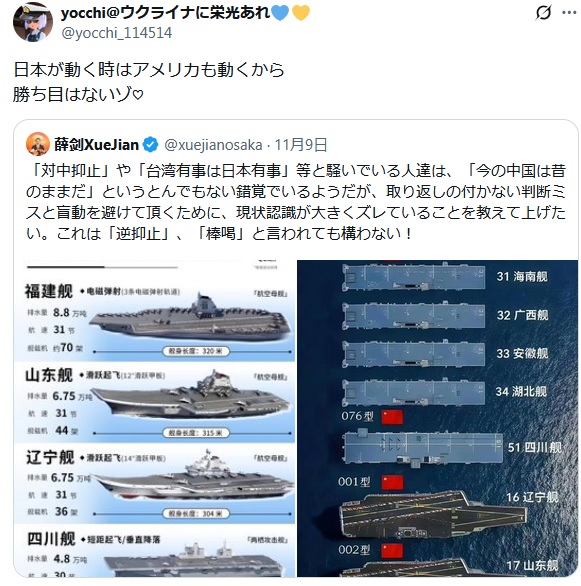
Task: Click the blue verified badge
Action: tap(151, 145)
